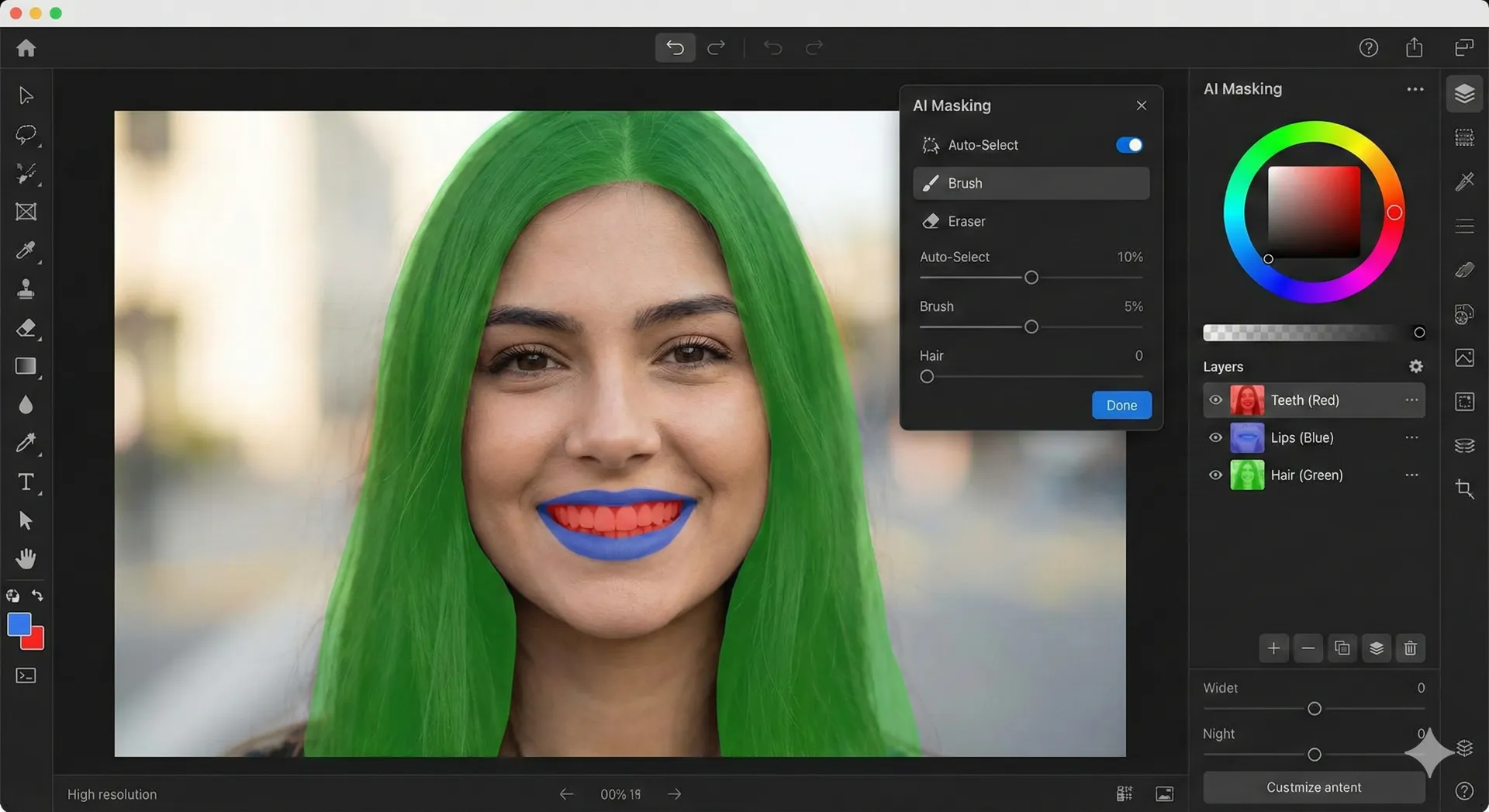Click the Custmize antent button
Screen dimensions: 1489x812
[1313, 787]
